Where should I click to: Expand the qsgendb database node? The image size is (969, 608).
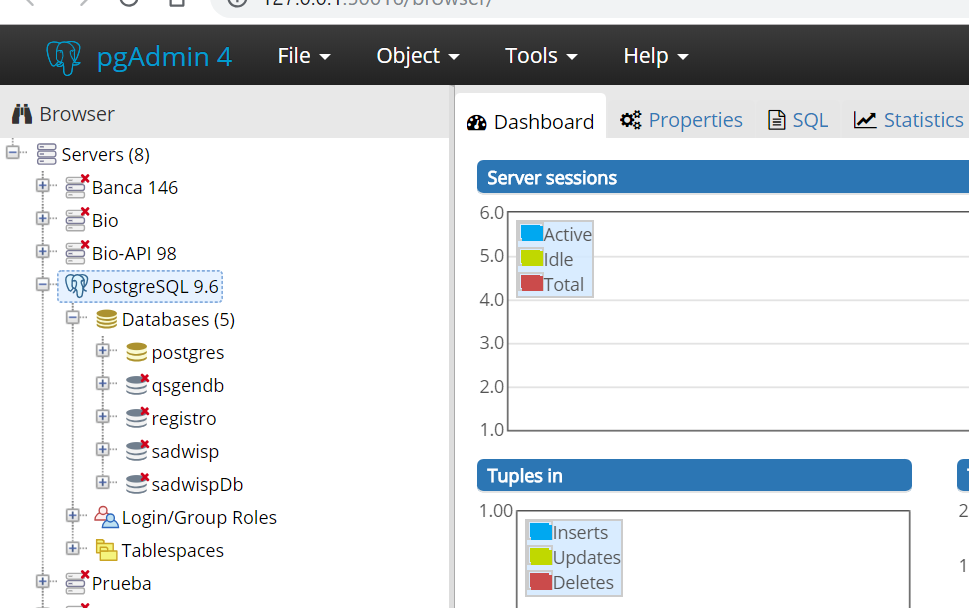(103, 383)
